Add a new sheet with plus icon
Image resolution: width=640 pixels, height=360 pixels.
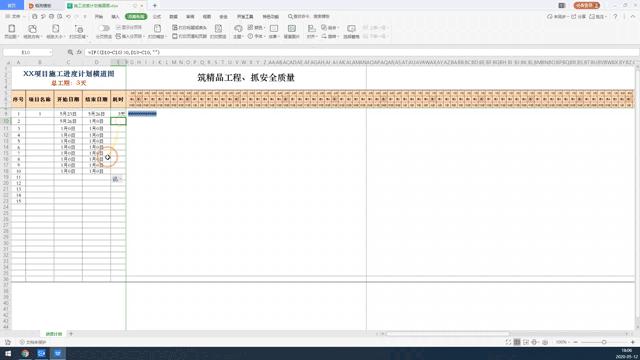tap(71, 334)
